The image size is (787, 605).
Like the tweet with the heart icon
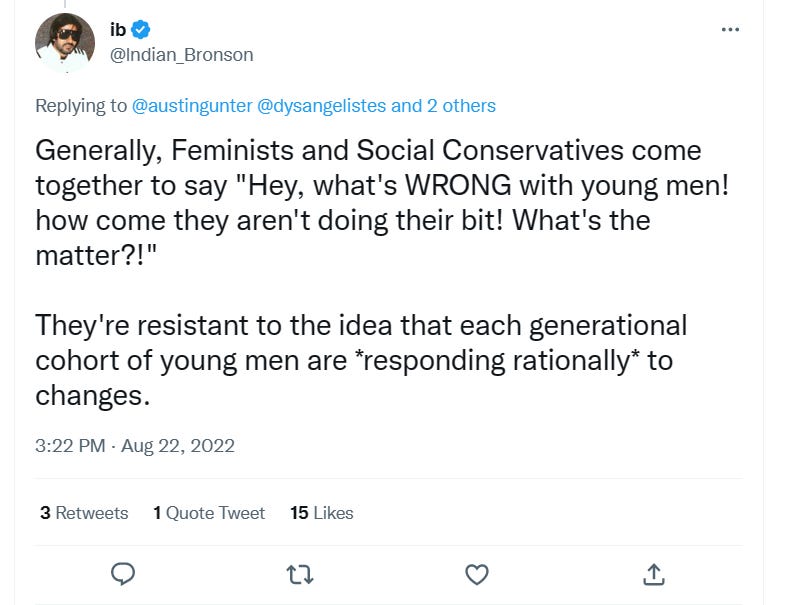(477, 573)
